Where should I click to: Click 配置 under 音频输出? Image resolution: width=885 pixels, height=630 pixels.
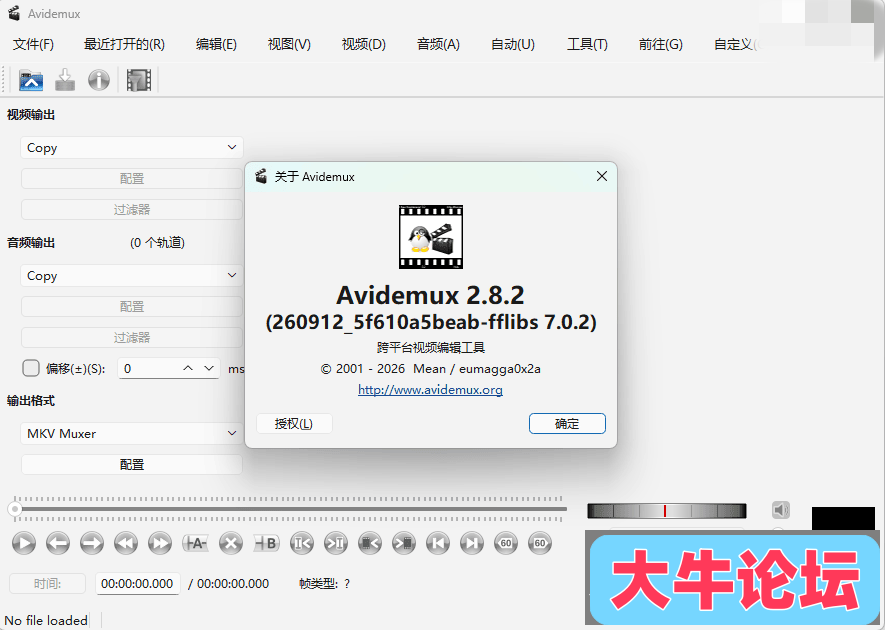(x=132, y=307)
